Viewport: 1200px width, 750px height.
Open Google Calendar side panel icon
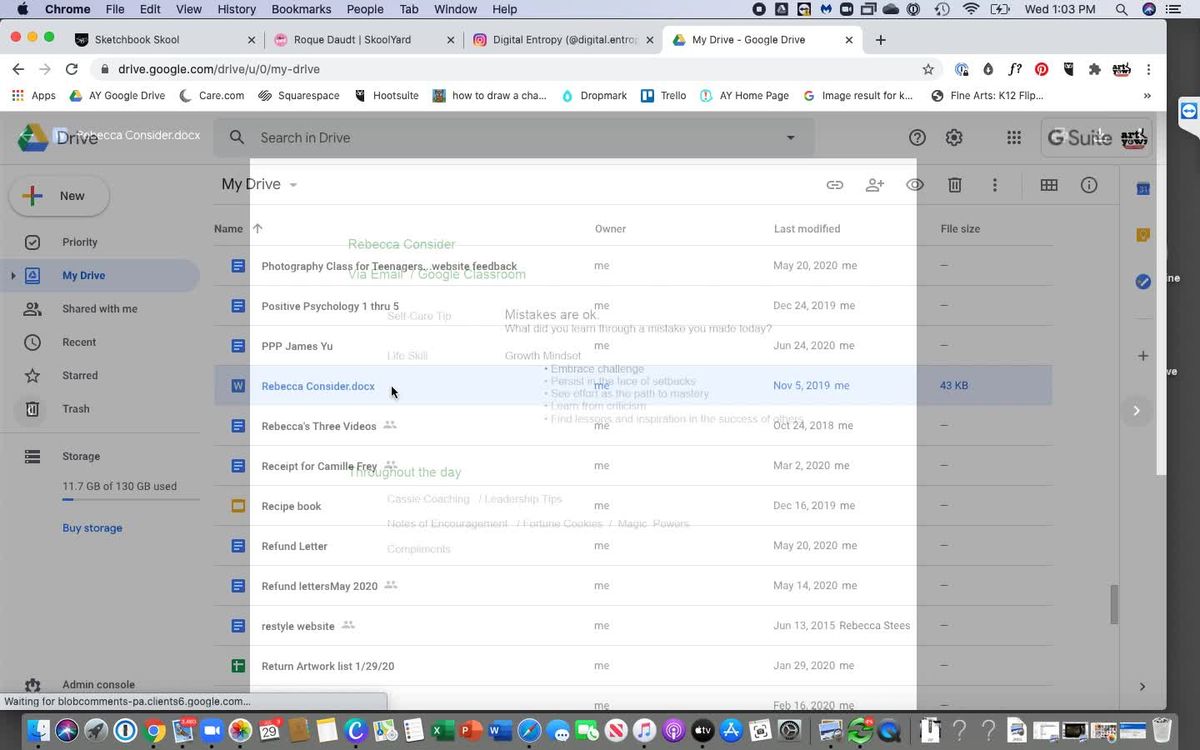coord(1143,189)
